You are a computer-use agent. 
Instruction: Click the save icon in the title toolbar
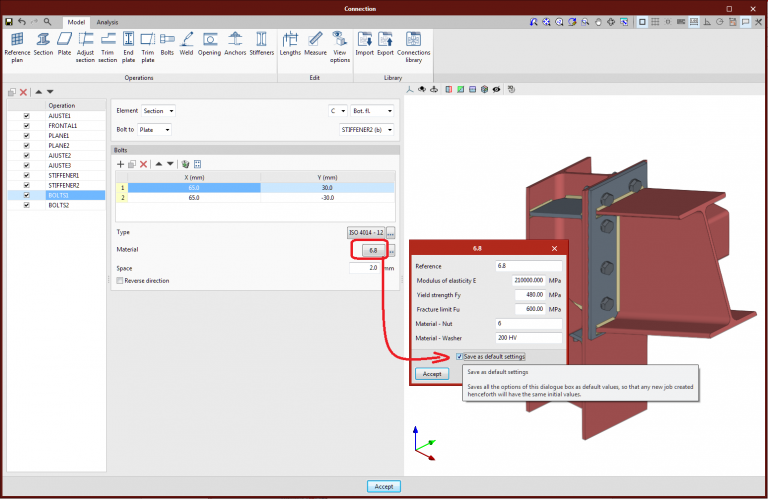(9, 22)
